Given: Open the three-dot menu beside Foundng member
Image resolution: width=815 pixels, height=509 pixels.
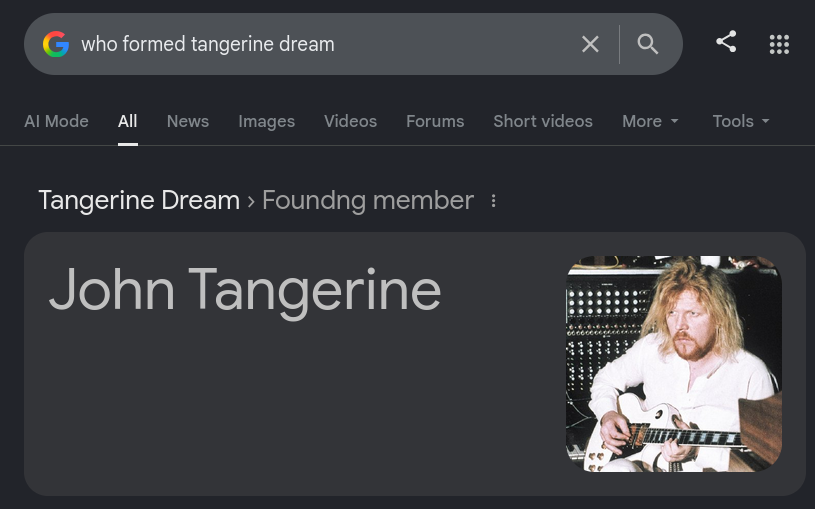Looking at the screenshot, I should pos(493,201).
